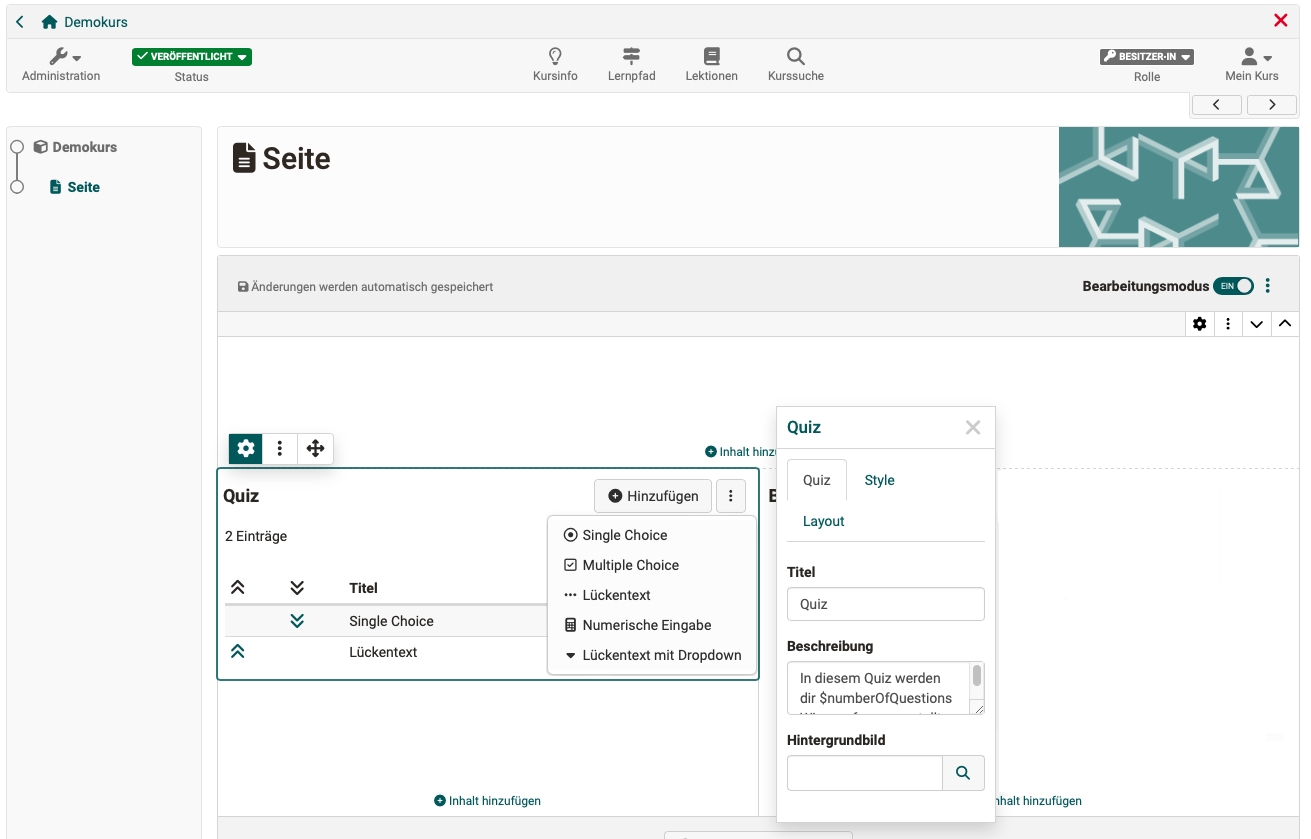Screen dimensions: 1311x839
Task: Move layout up with chevron
Action: pos(1285,324)
